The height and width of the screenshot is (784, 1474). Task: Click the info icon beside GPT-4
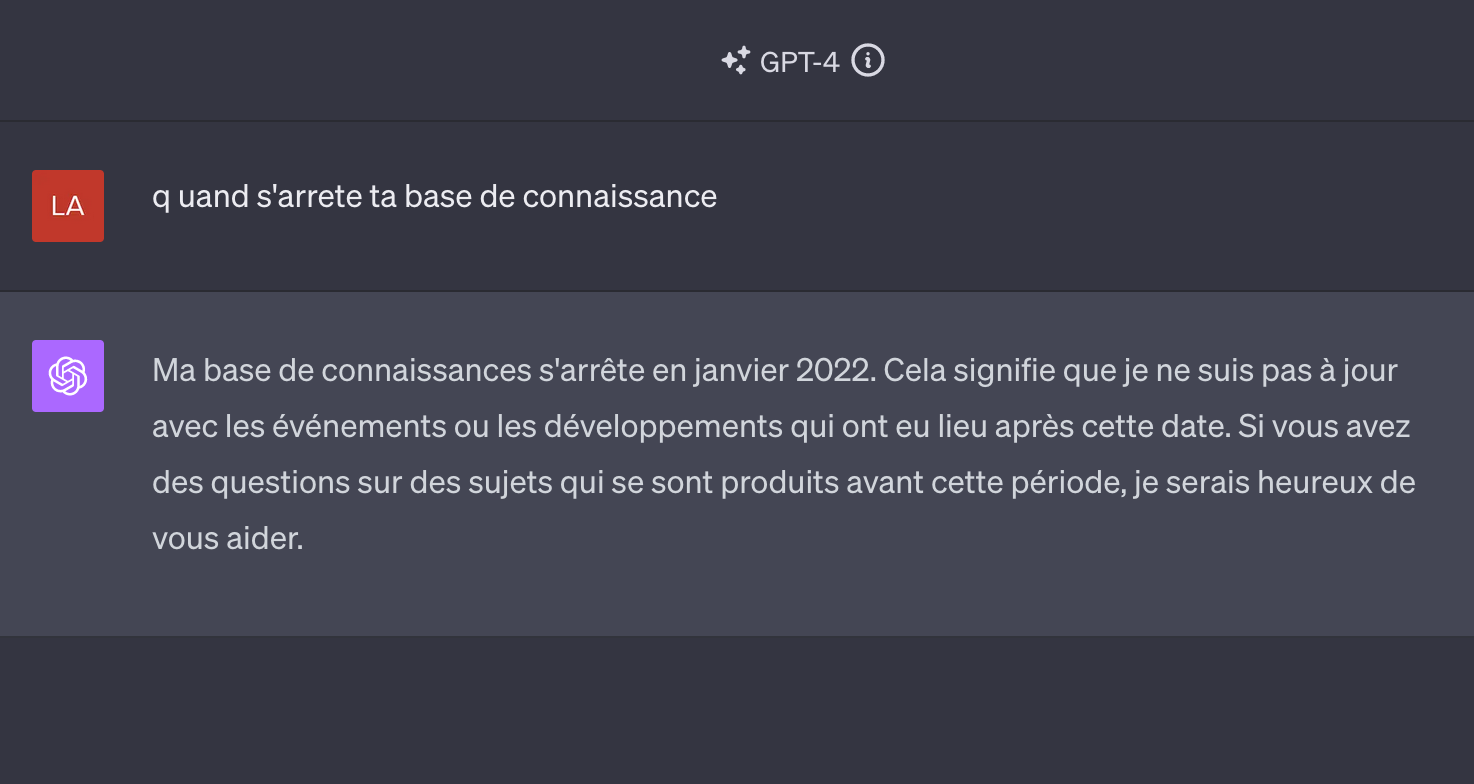tap(868, 61)
